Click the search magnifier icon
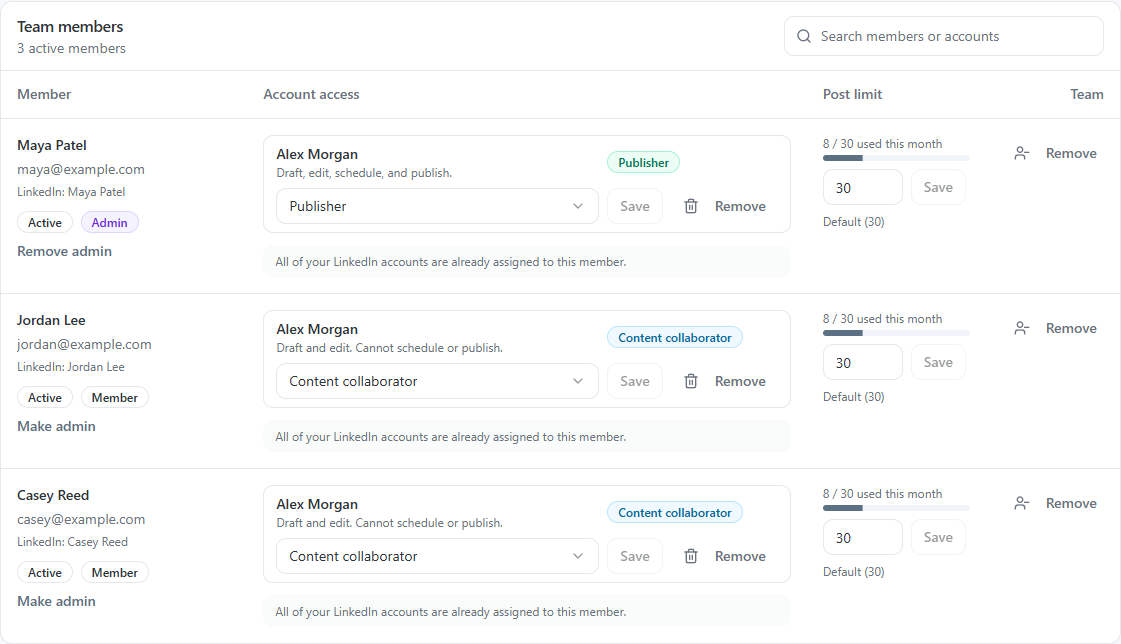 [804, 36]
